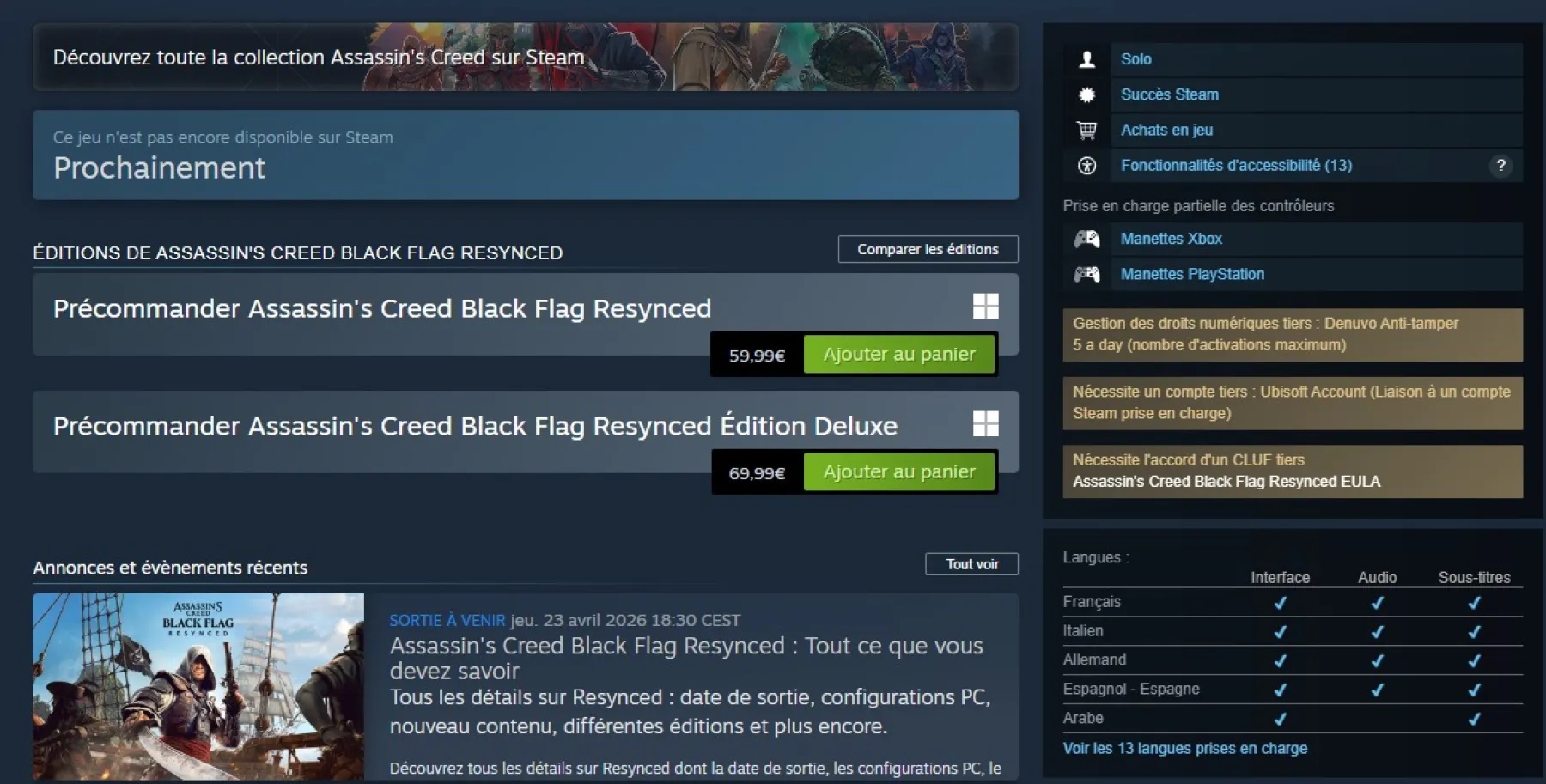The width and height of the screenshot is (1546, 784).
Task: Click the announcement date jeu. 23 avril 2026
Action: (x=625, y=620)
